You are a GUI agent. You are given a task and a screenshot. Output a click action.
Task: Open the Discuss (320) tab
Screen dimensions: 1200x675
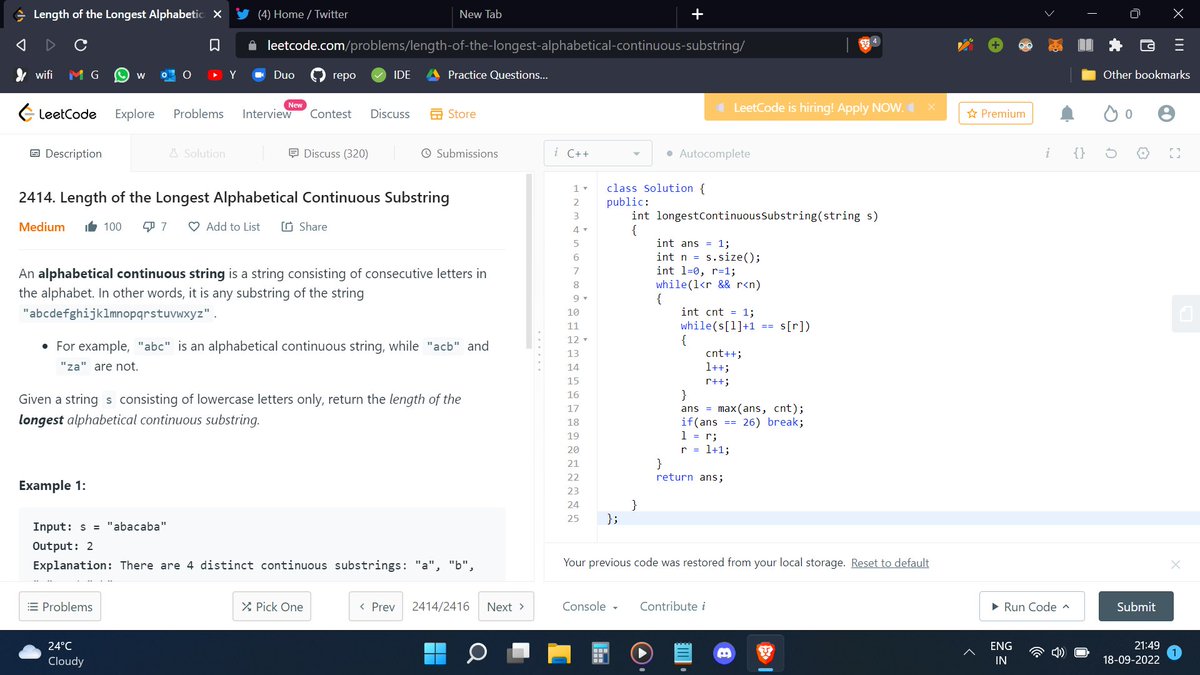pos(328,154)
